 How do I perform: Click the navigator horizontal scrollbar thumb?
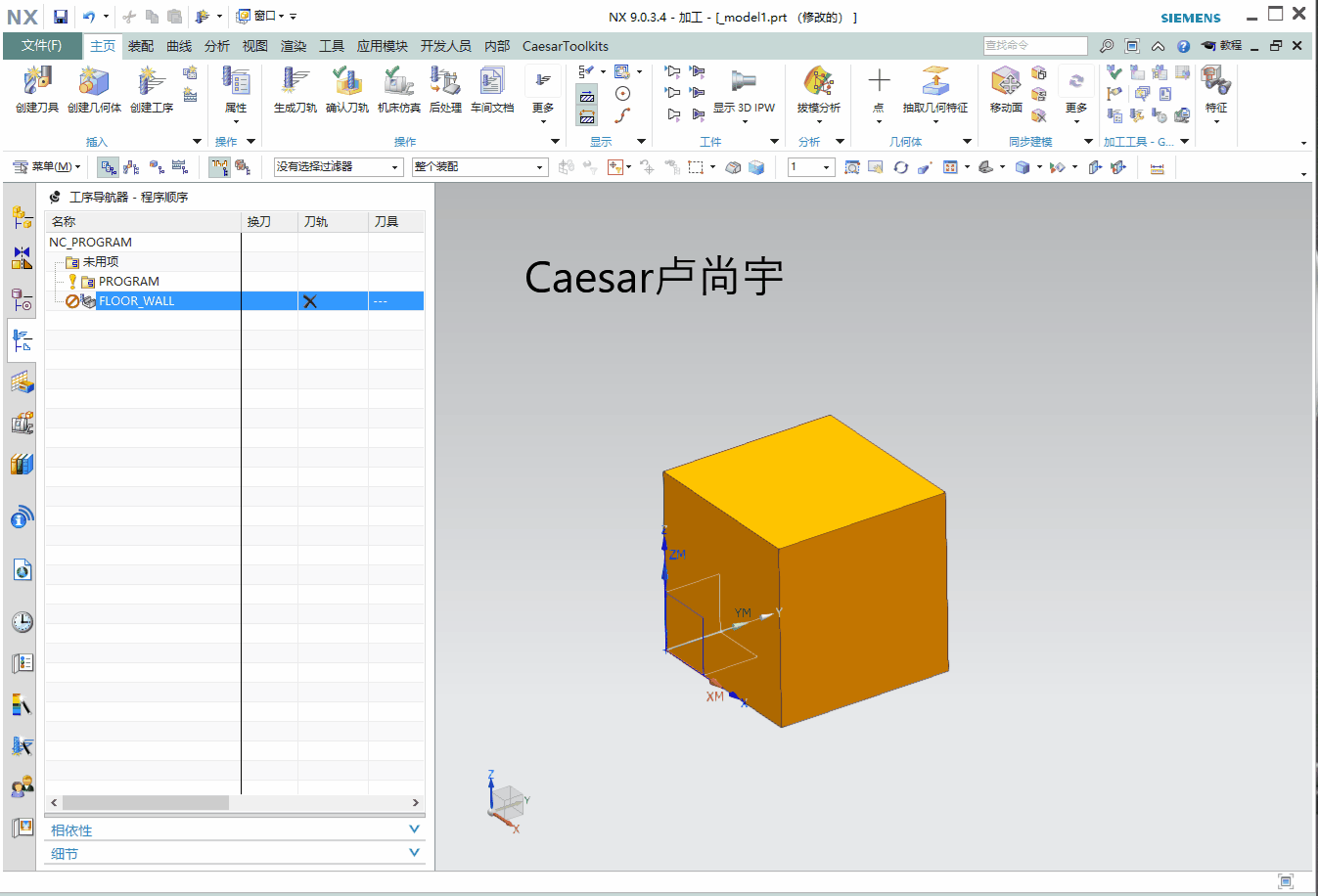click(x=145, y=802)
